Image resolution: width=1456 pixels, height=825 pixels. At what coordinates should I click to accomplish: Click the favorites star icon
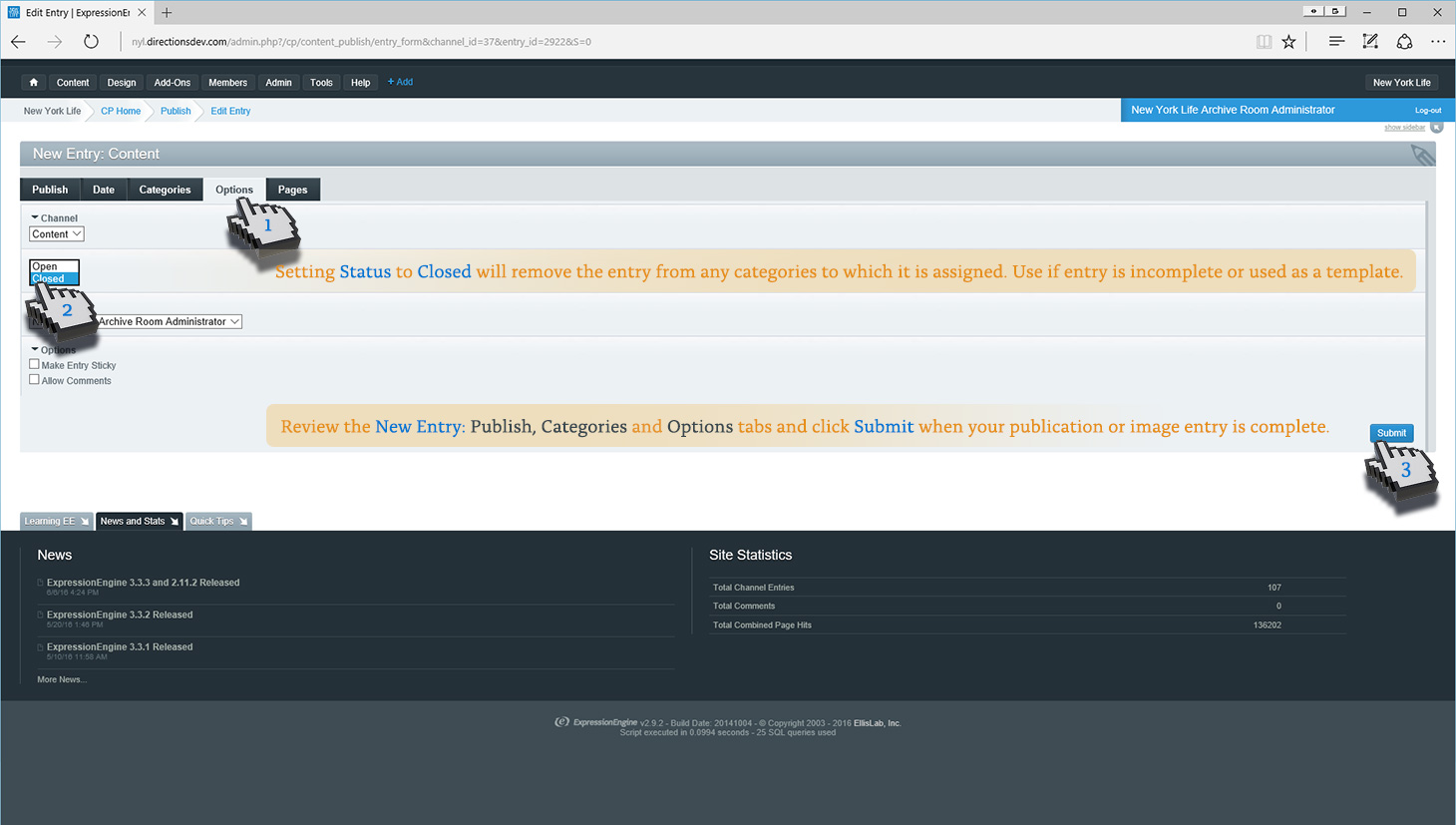(x=1289, y=42)
